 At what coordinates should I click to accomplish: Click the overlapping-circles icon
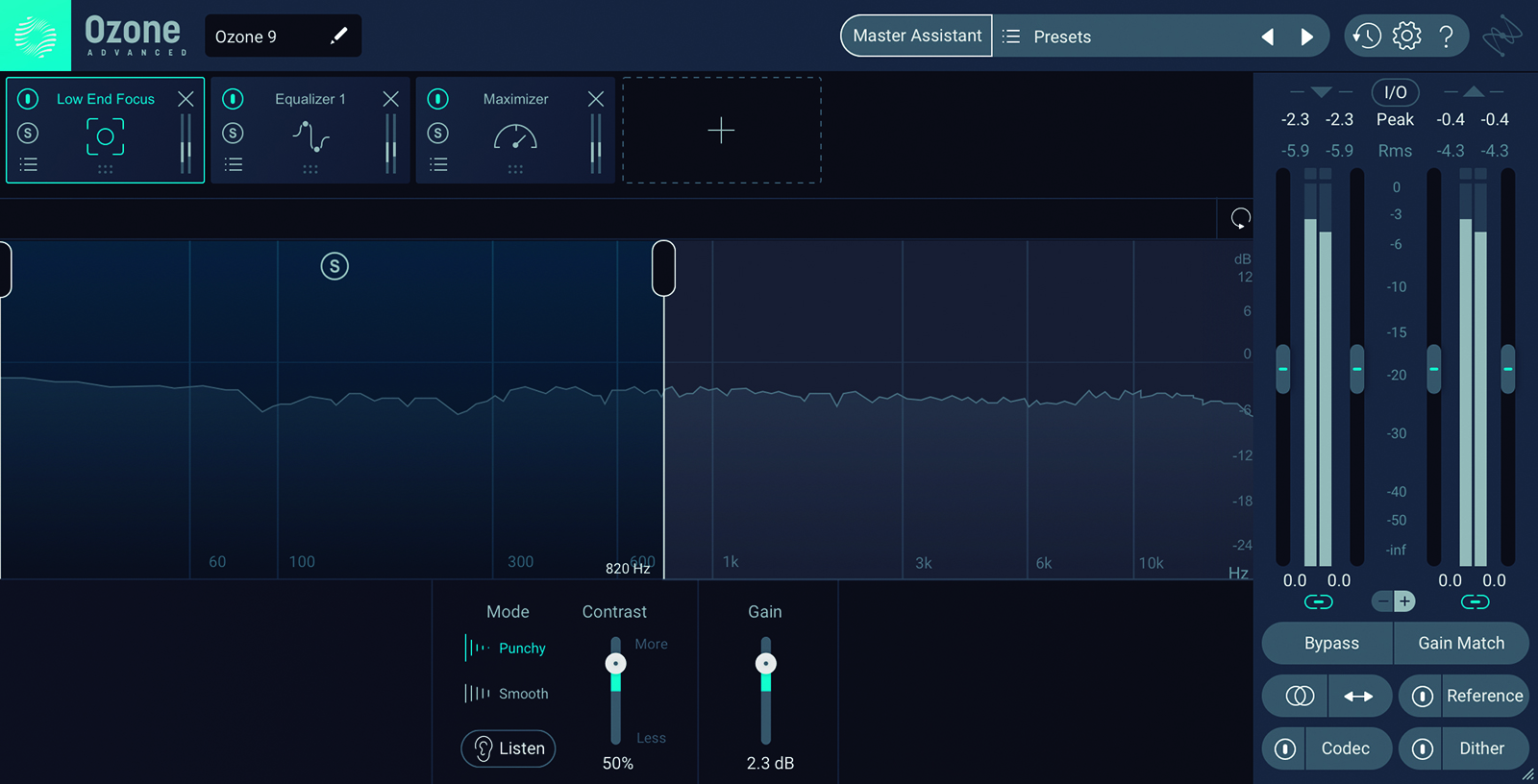click(x=1299, y=696)
